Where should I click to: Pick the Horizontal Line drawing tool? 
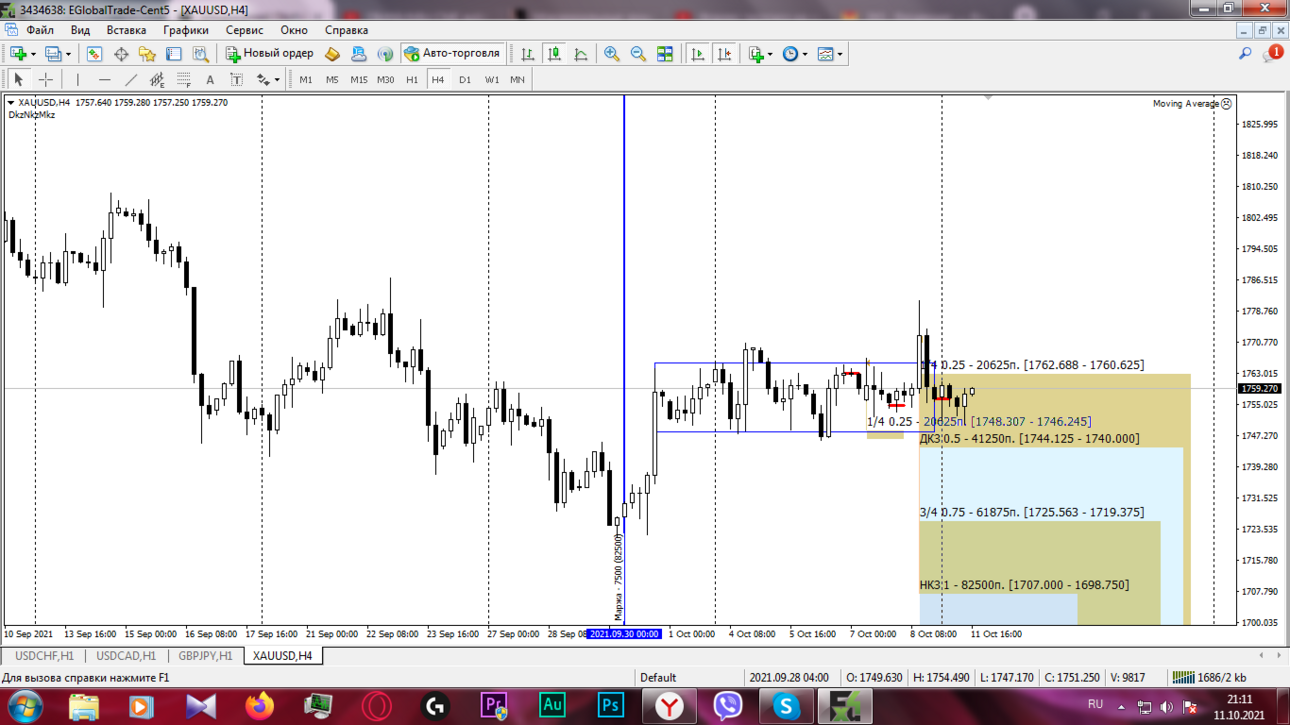(104, 80)
